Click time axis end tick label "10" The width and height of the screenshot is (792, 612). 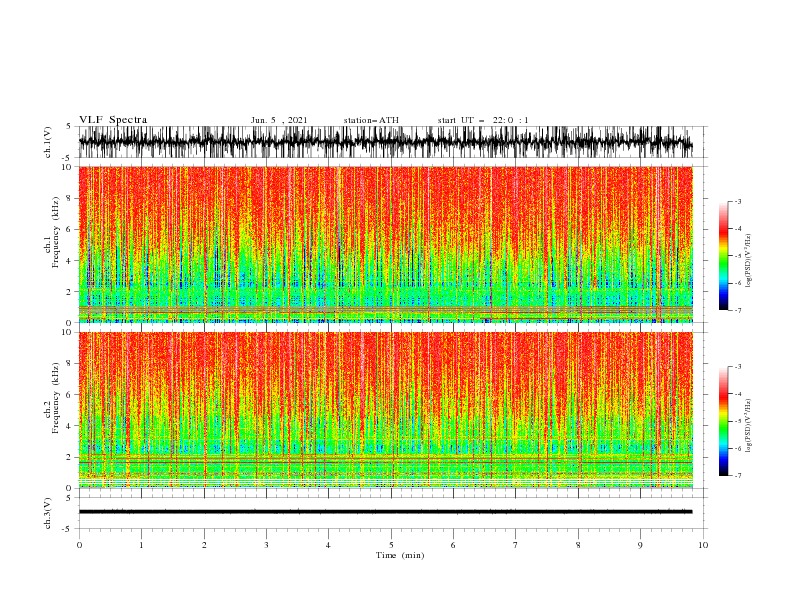[x=703, y=545]
